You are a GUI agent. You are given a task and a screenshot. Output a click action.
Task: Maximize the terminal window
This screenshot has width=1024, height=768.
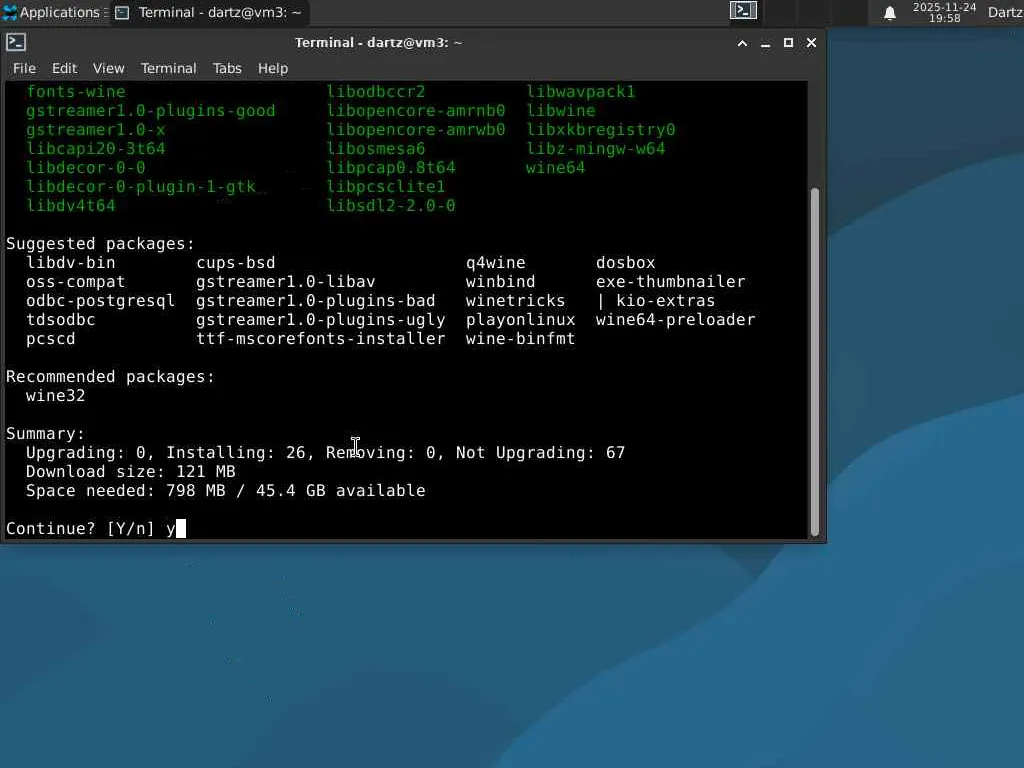pyautogui.click(x=788, y=43)
